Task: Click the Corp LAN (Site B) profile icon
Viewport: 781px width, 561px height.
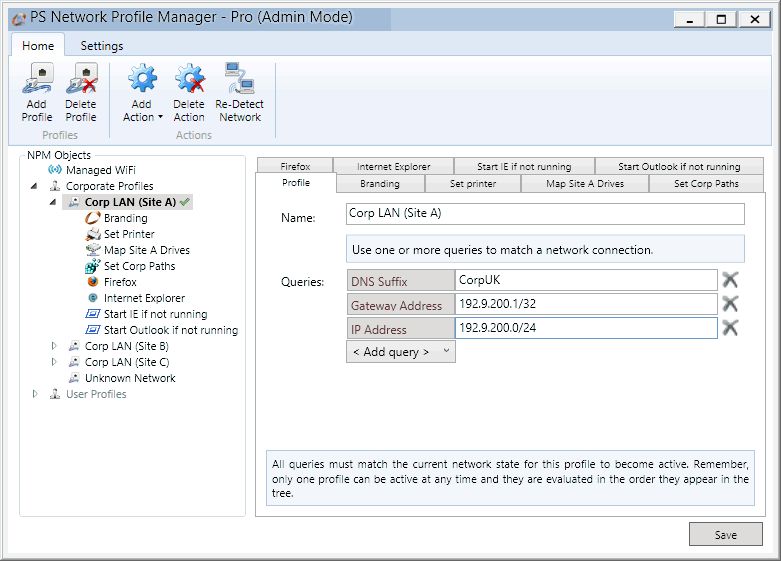Action: (x=74, y=346)
